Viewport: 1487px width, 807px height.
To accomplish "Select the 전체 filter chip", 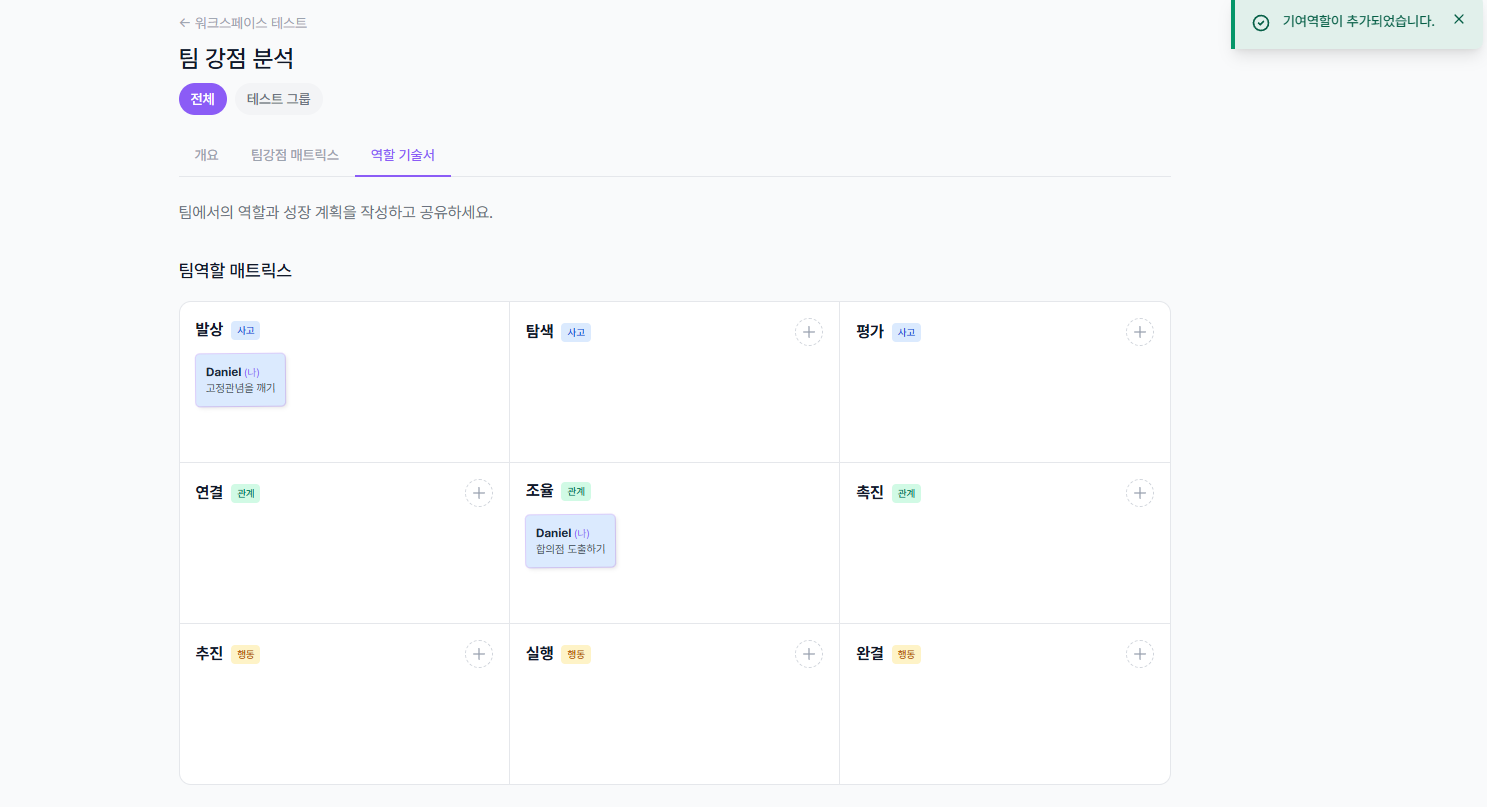I will (x=202, y=98).
